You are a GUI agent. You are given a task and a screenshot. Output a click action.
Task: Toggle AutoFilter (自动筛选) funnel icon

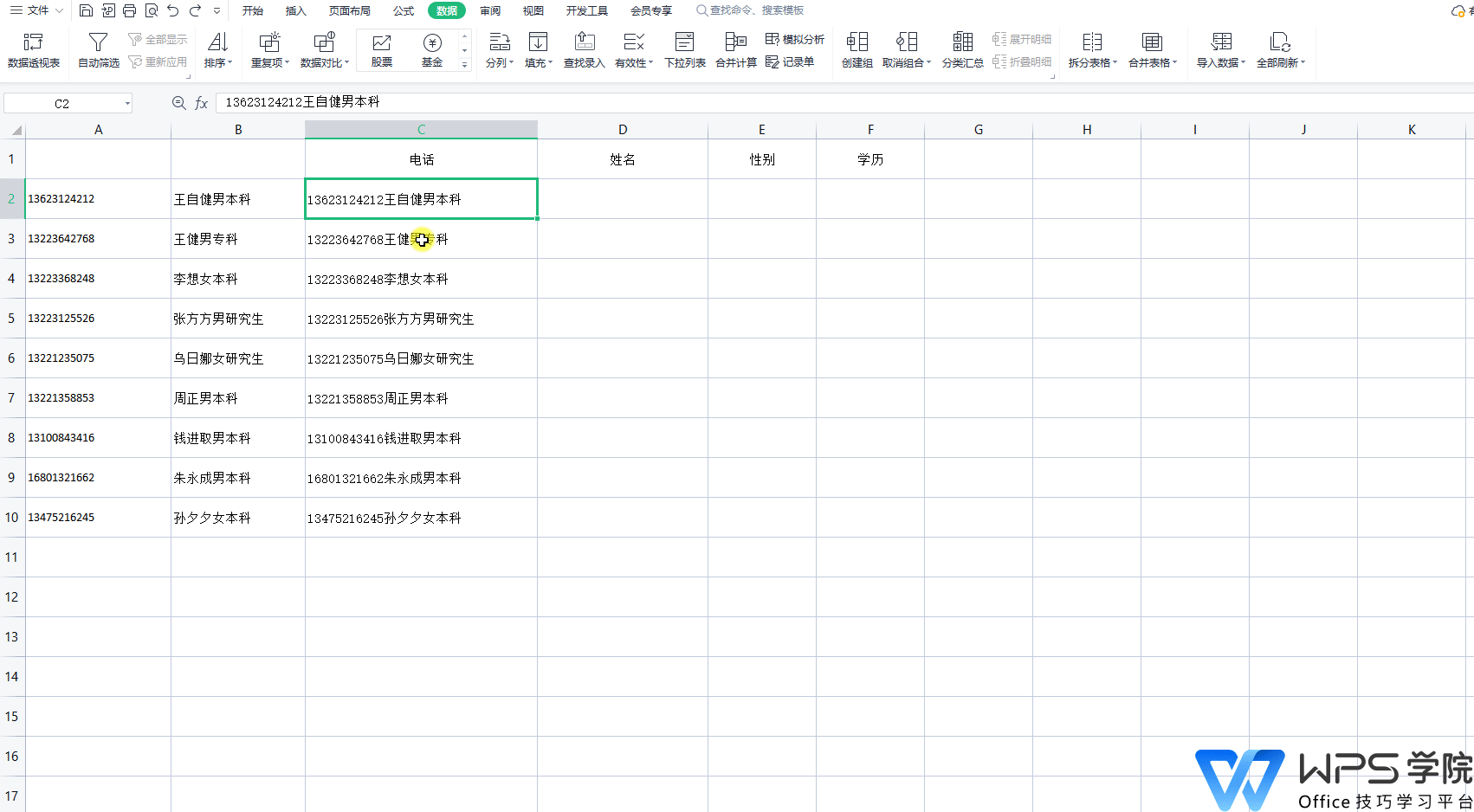[x=98, y=42]
